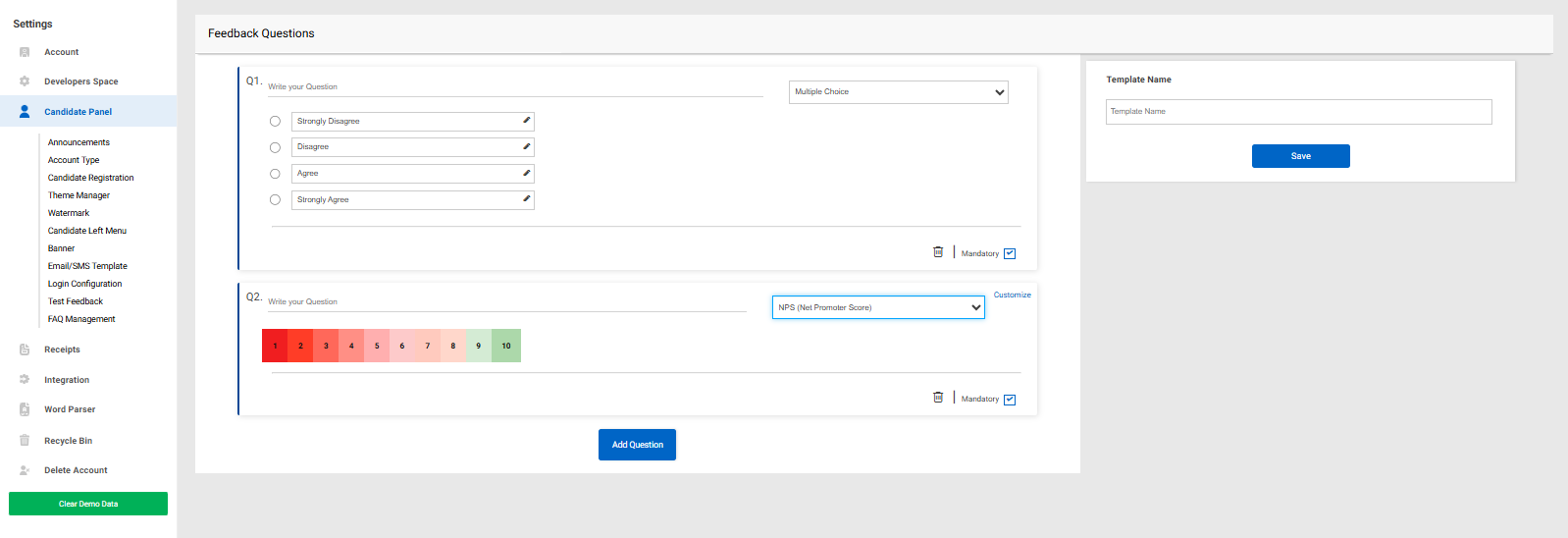1568x538 pixels.
Task: Toggle the Mandatory checkbox for Q2
Action: click(x=1010, y=400)
